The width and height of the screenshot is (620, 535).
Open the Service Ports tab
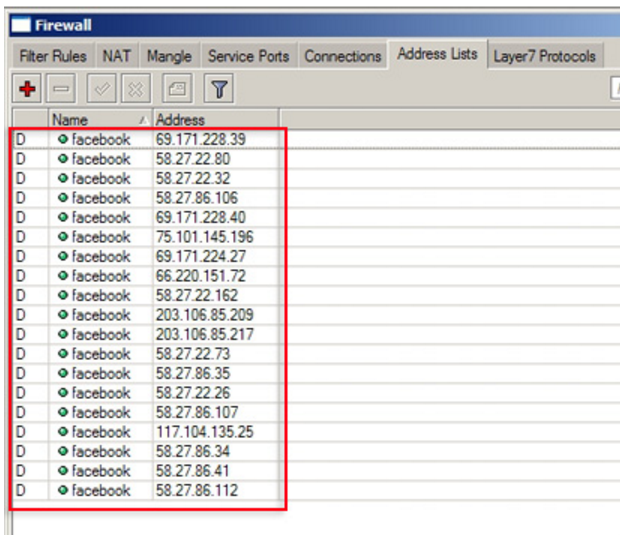tap(248, 56)
